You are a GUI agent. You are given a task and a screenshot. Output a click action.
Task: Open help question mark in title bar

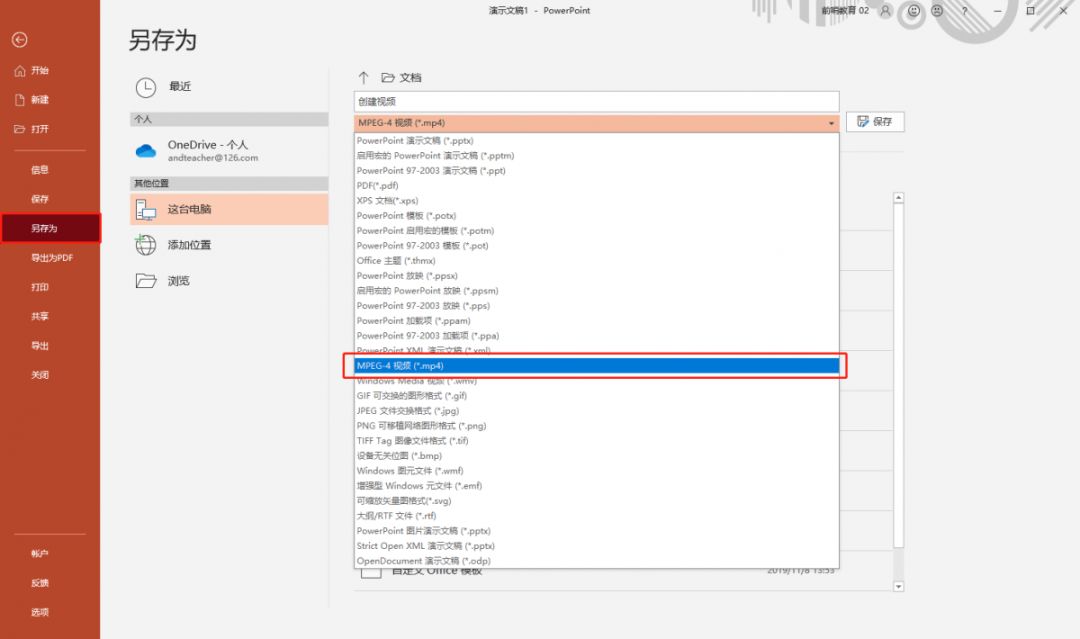[x=964, y=10]
